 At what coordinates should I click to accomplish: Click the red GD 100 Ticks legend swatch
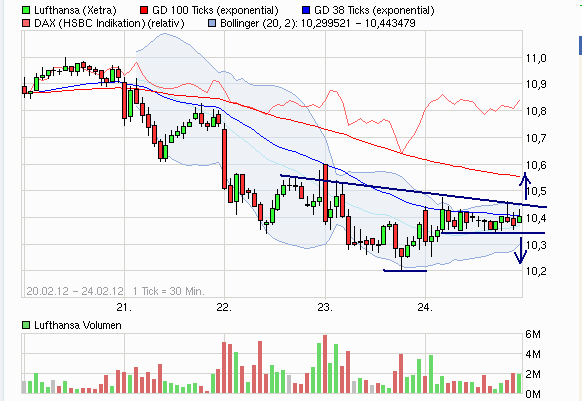click(144, 10)
